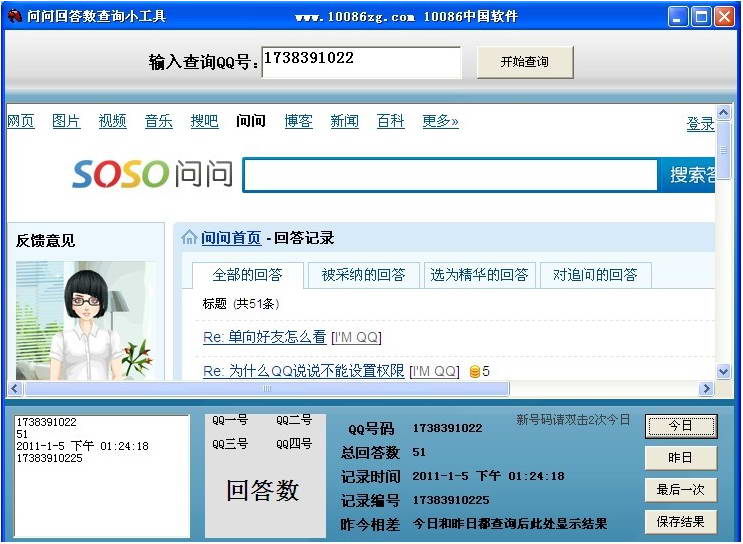Maximize the 问问回答数查询小工具 window
This screenshot has height=544, width=743.
pos(701,17)
